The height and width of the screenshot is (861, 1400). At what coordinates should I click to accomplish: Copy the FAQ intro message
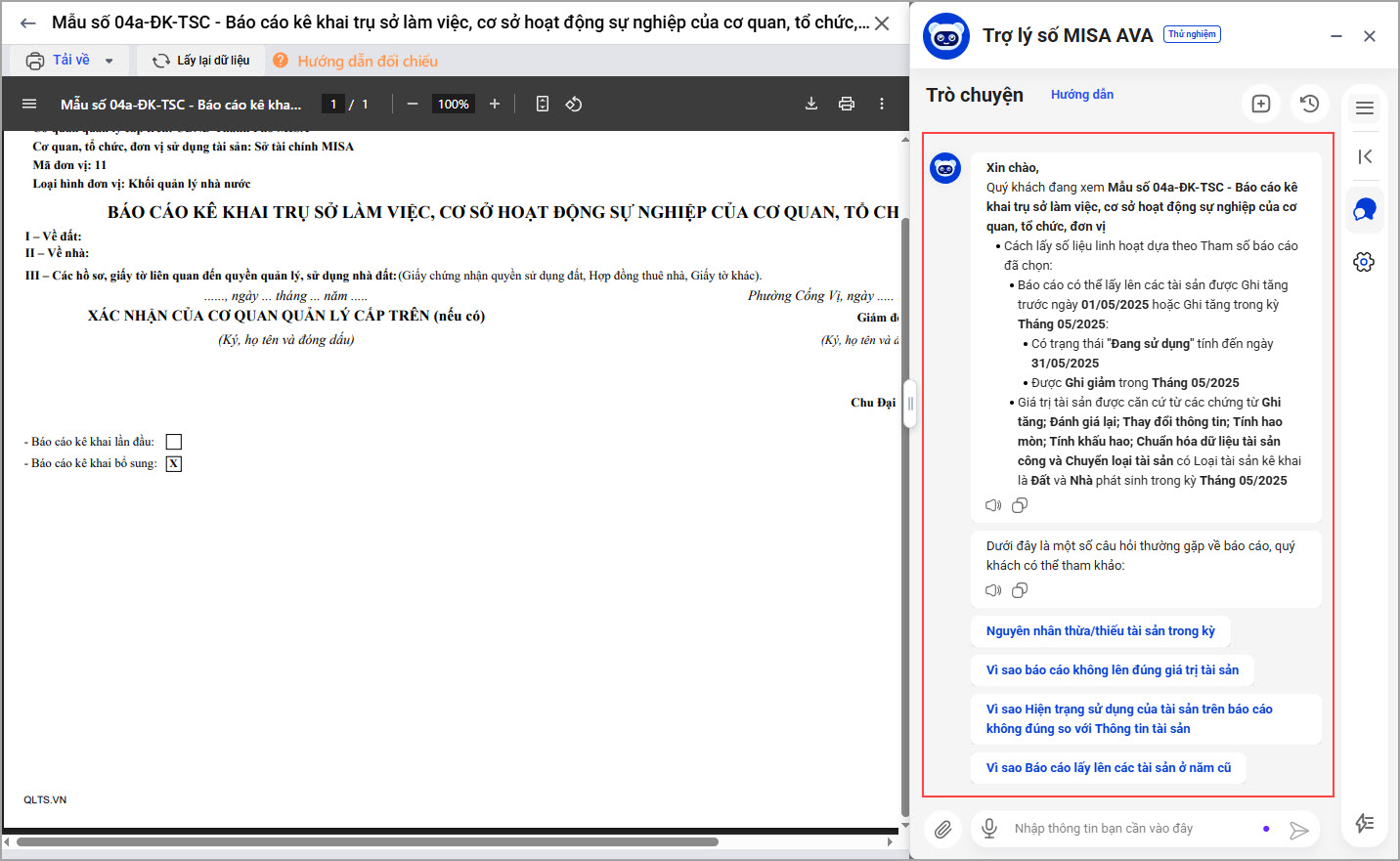[1020, 590]
